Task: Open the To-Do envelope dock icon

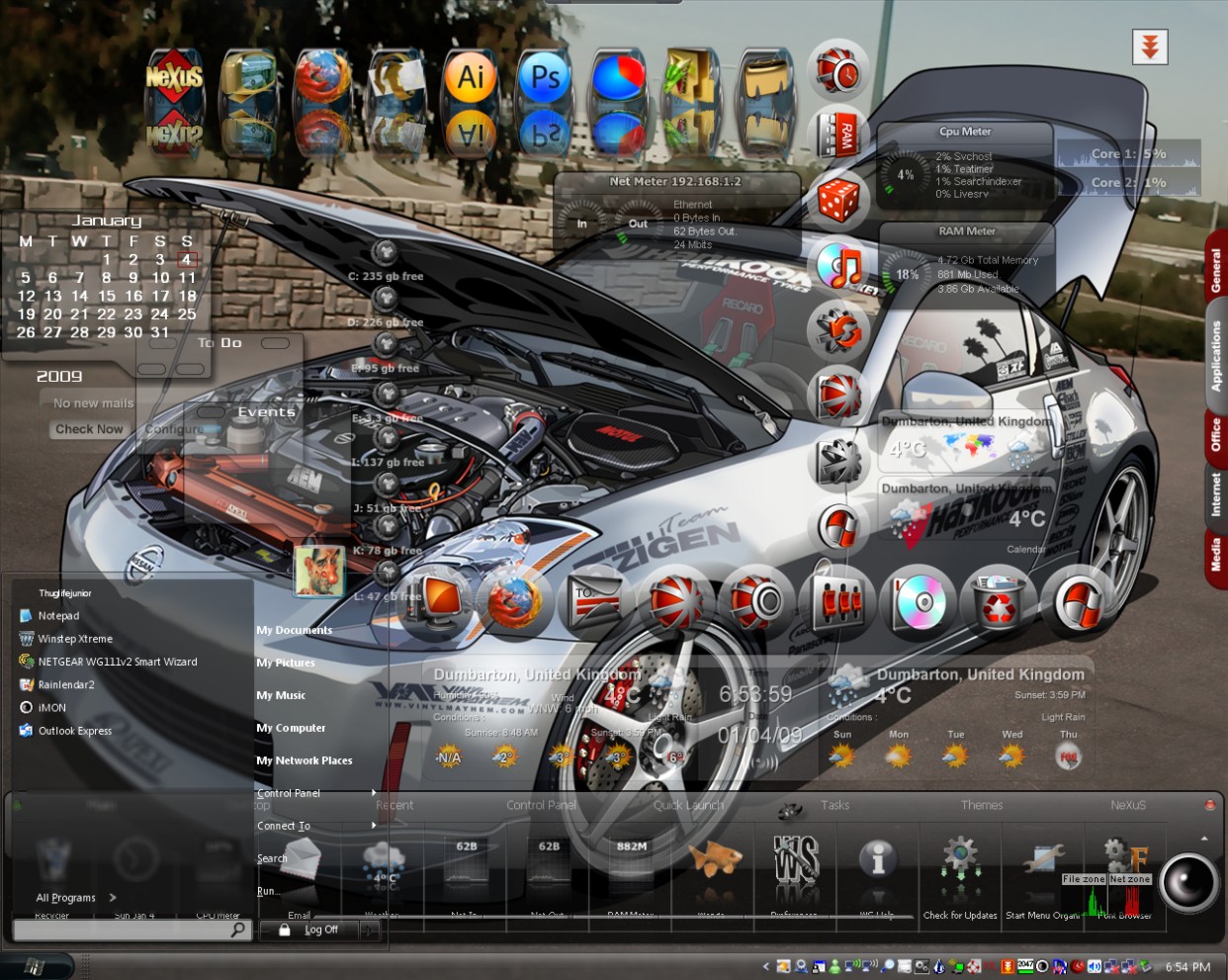Action: (595, 600)
